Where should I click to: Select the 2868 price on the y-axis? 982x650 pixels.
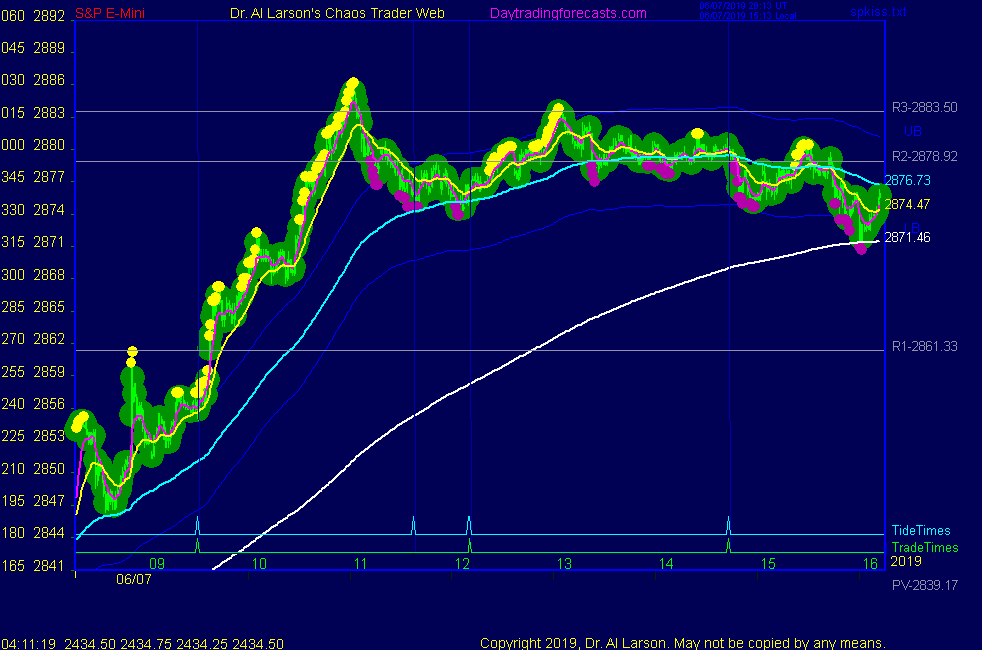coord(49,275)
